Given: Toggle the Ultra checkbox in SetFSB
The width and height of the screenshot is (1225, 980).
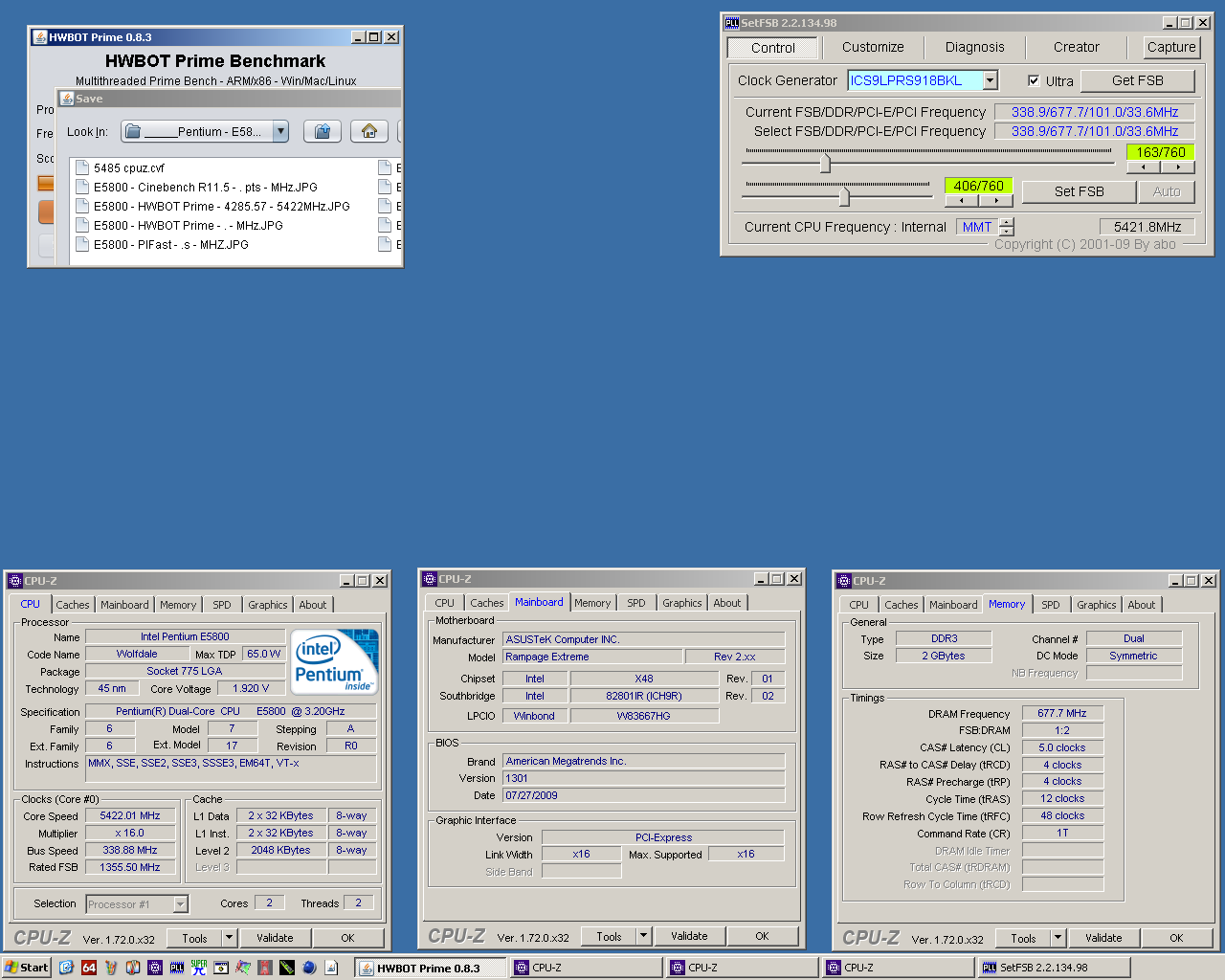Looking at the screenshot, I should point(1034,80).
